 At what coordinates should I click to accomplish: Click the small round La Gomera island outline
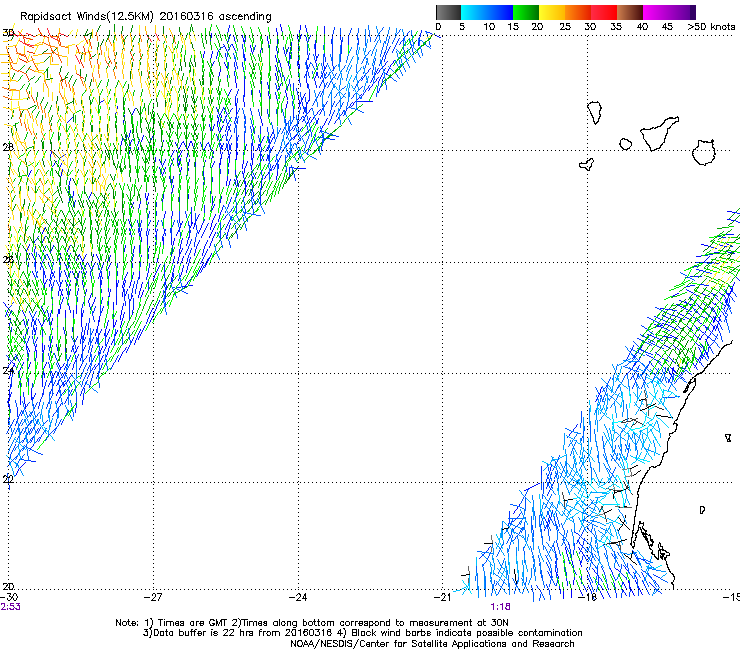pos(625,144)
